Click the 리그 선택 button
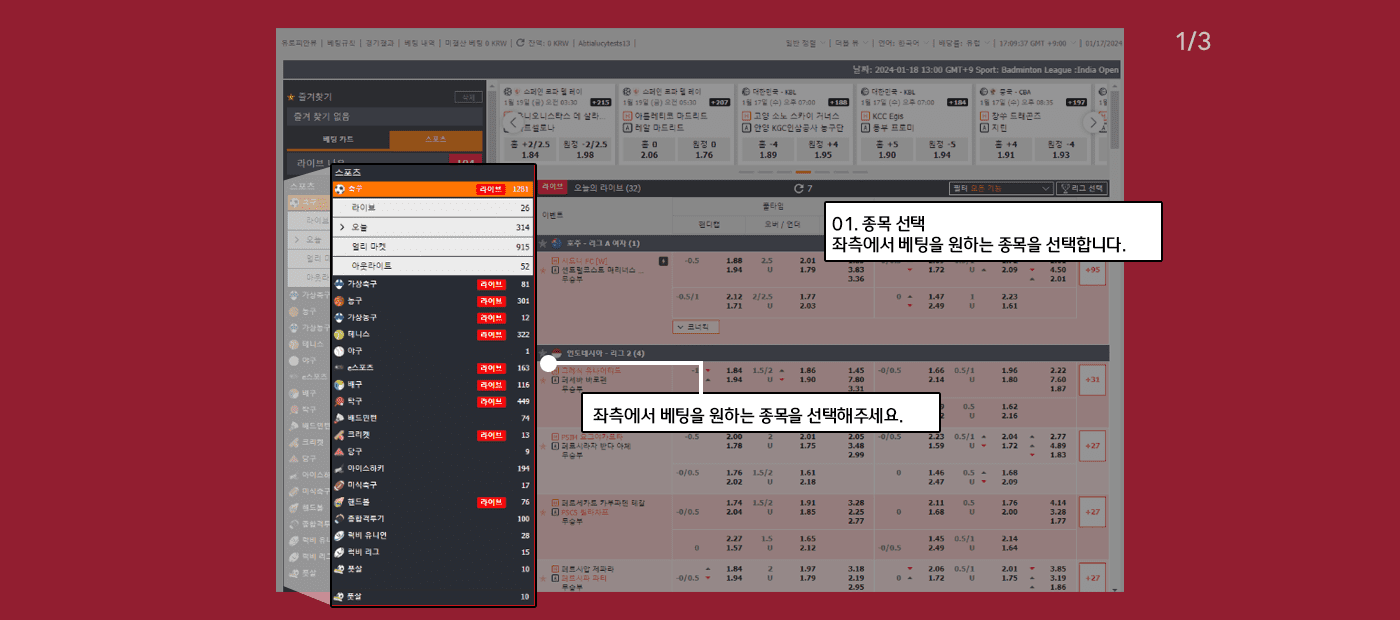 1082,188
